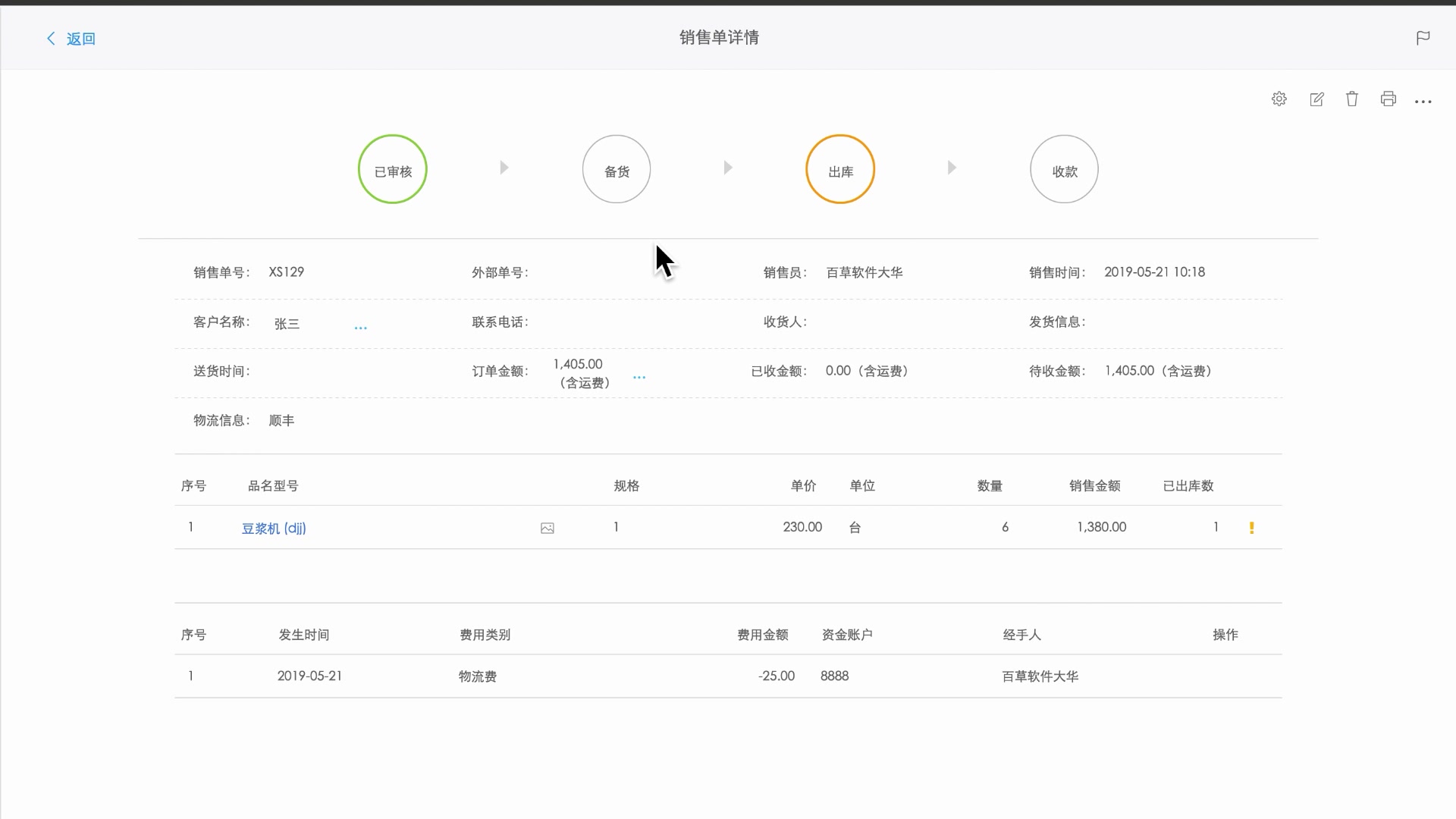The image size is (1456, 819).
Task: Click the 备货 step circle
Action: [616, 169]
